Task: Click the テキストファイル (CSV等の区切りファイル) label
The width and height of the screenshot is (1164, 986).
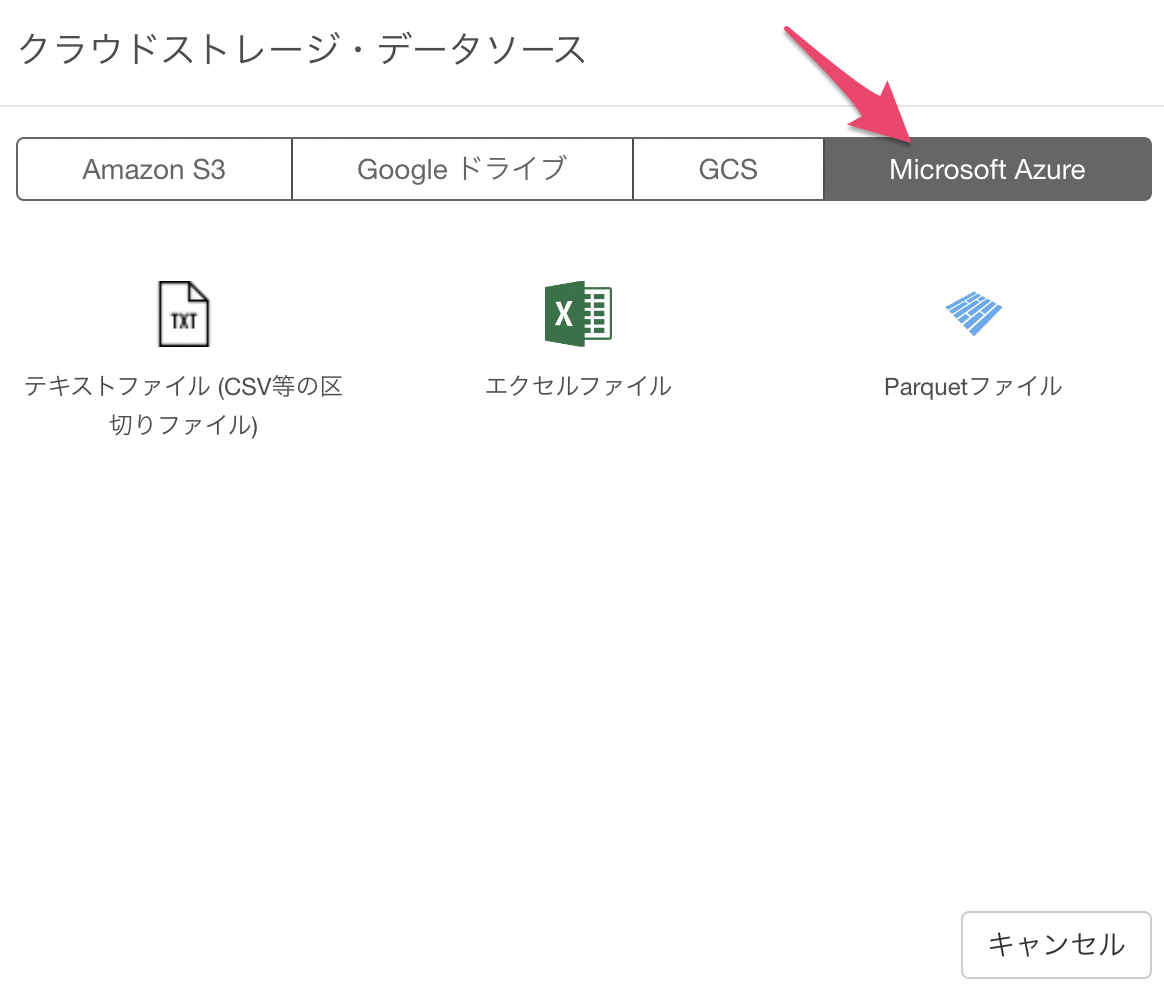Action: pyautogui.click(x=183, y=405)
